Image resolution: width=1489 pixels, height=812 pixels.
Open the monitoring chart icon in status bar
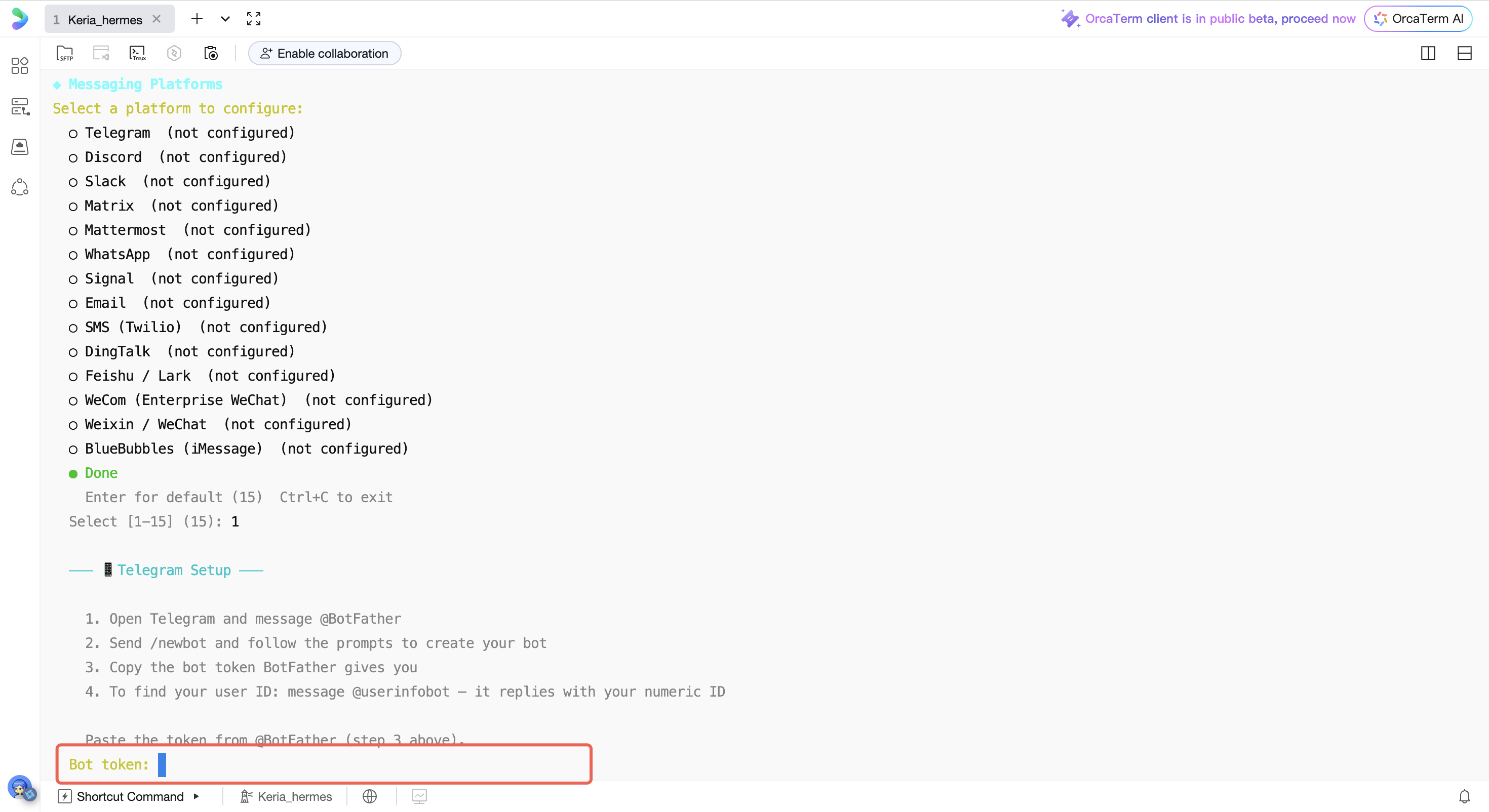click(419, 796)
